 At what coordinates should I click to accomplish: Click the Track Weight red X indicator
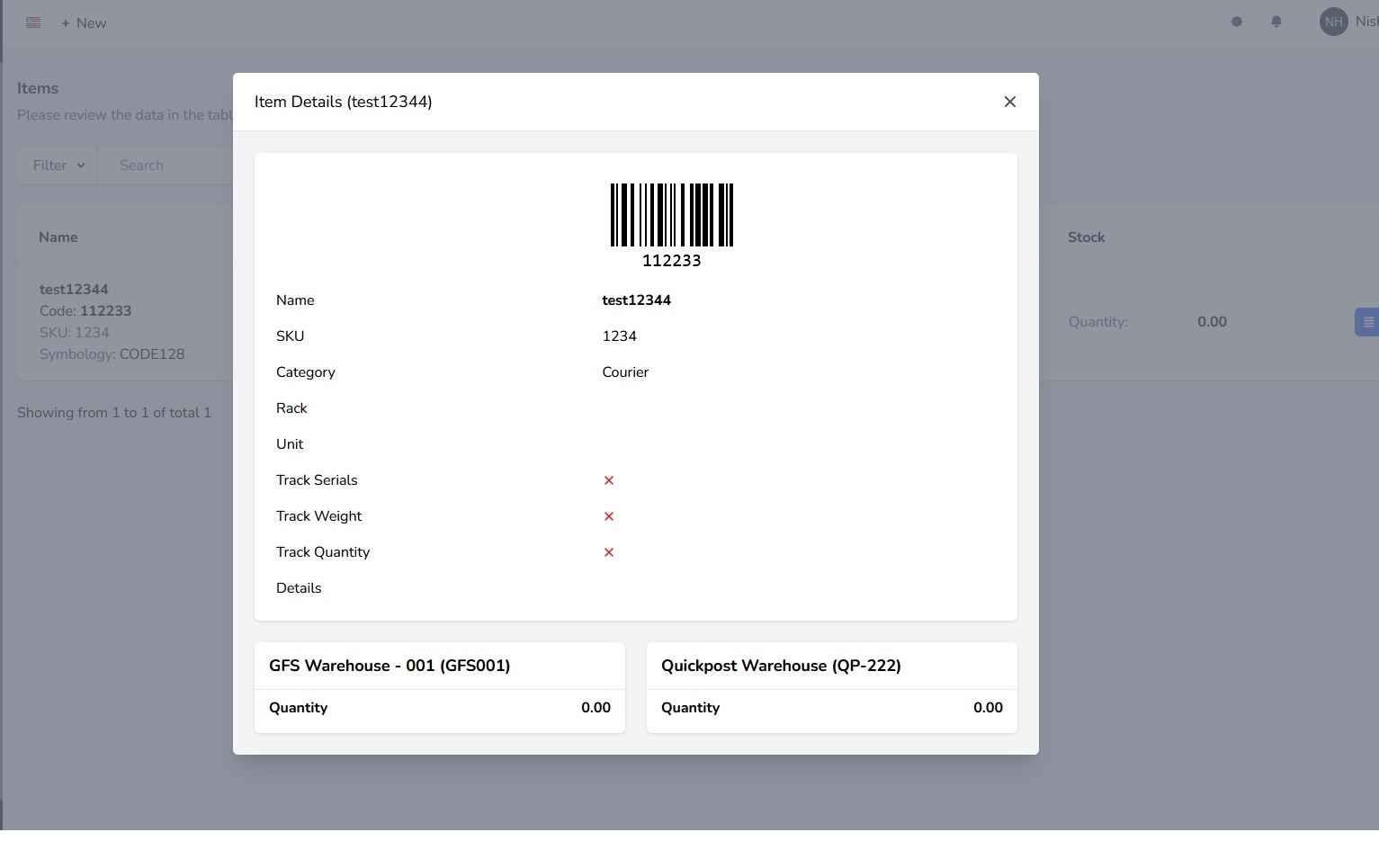(x=609, y=516)
